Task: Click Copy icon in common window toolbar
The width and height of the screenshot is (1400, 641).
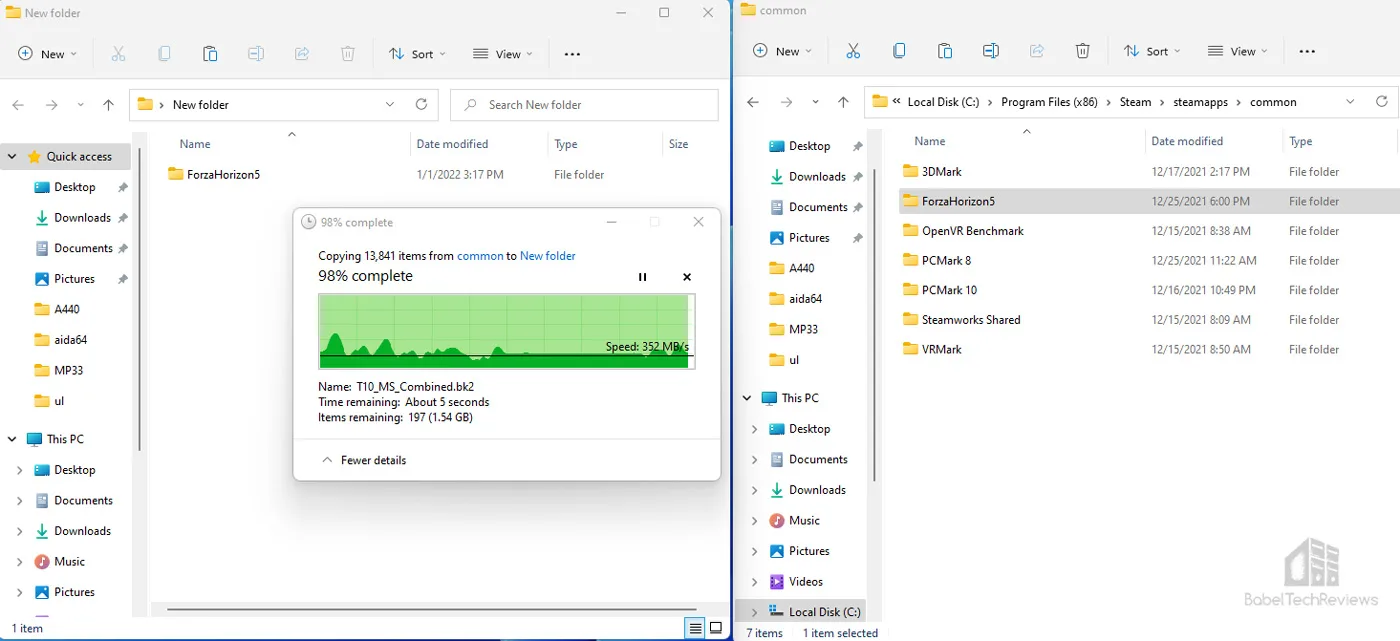Action: (x=899, y=51)
